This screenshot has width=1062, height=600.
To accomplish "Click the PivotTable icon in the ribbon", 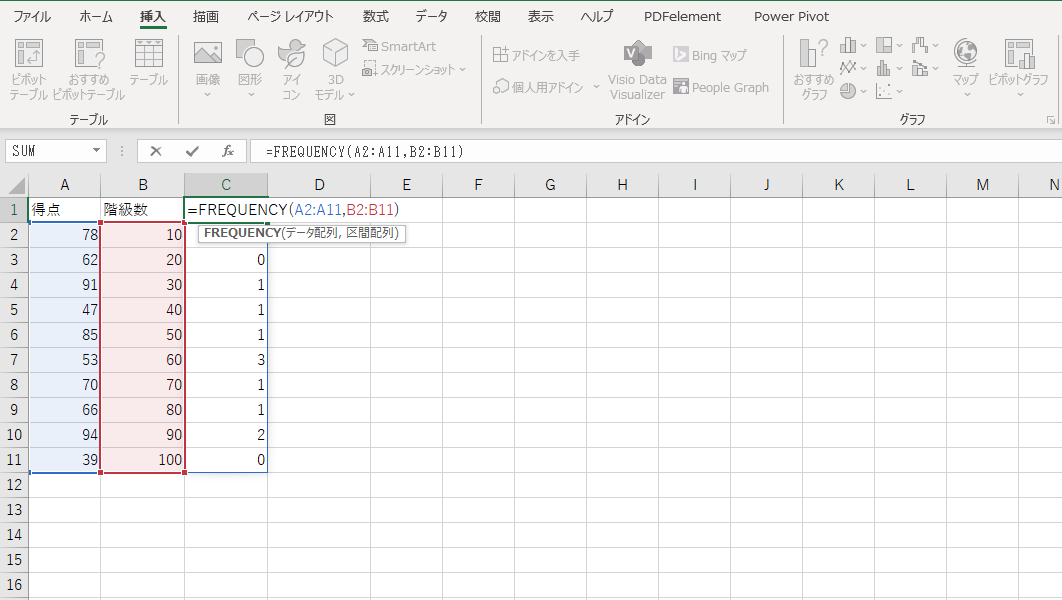I will tap(29, 68).
